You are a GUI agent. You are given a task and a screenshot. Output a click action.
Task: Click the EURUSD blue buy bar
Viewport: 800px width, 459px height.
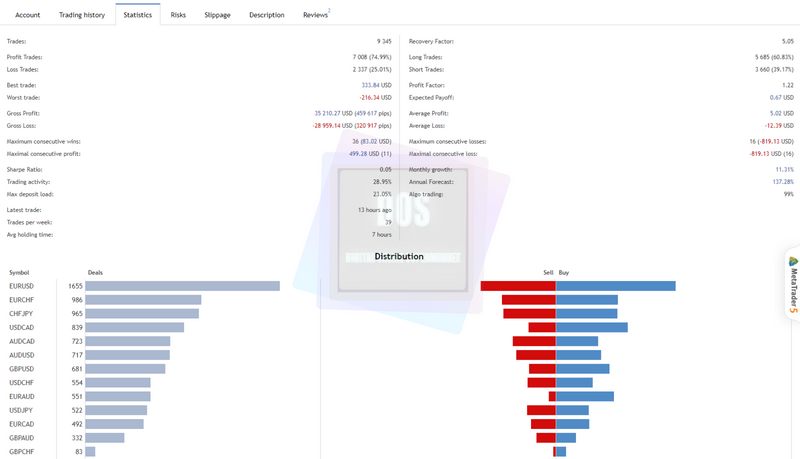616,286
